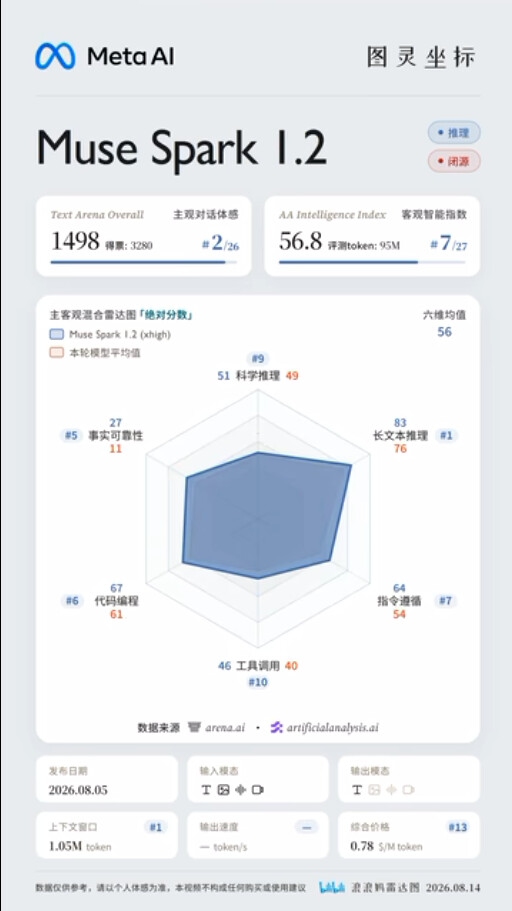The height and width of the screenshot is (911, 512).
Task: Click the 闭源 tag badge
Action: tap(454, 161)
